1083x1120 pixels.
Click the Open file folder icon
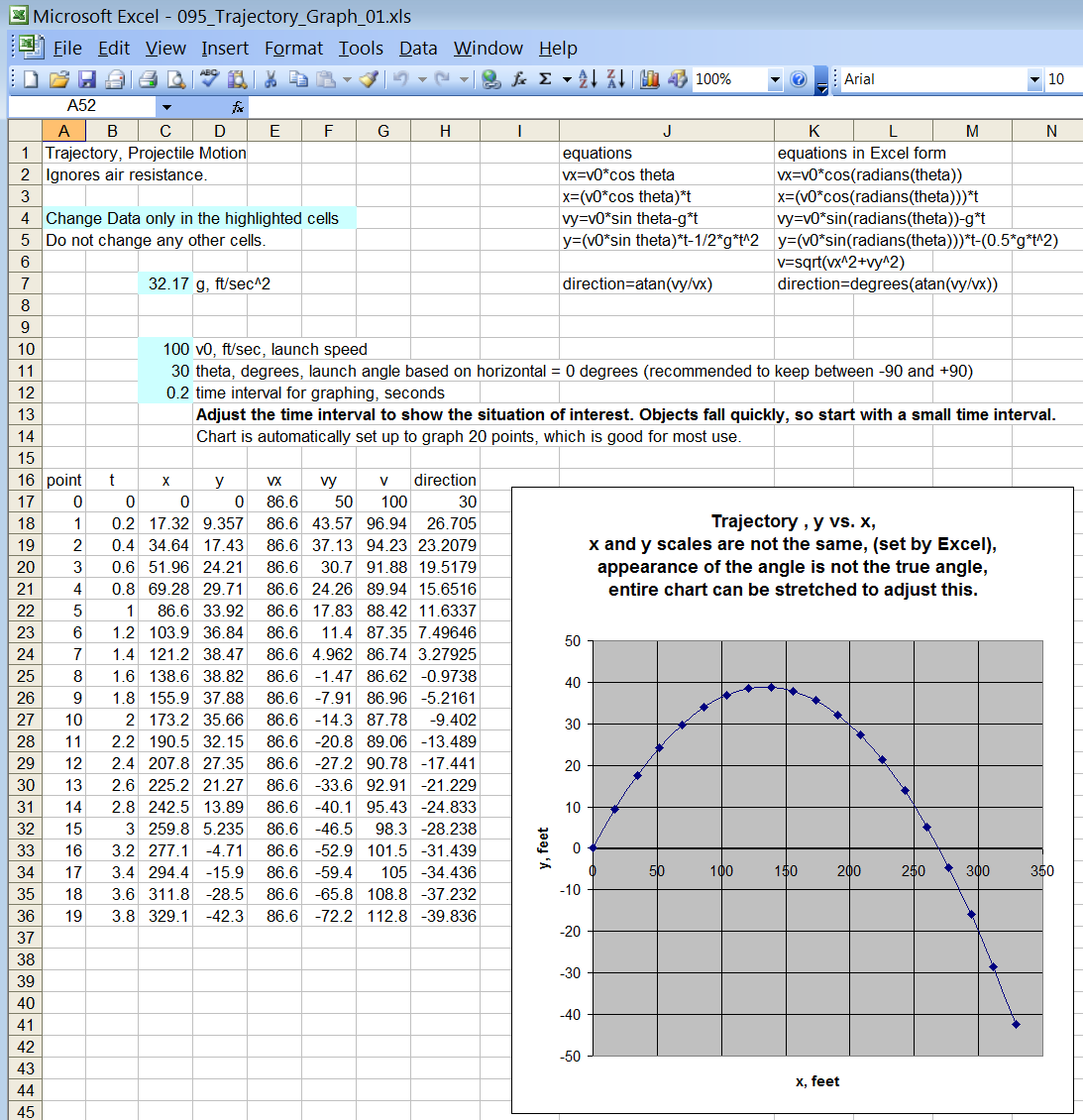pyautogui.click(x=58, y=79)
